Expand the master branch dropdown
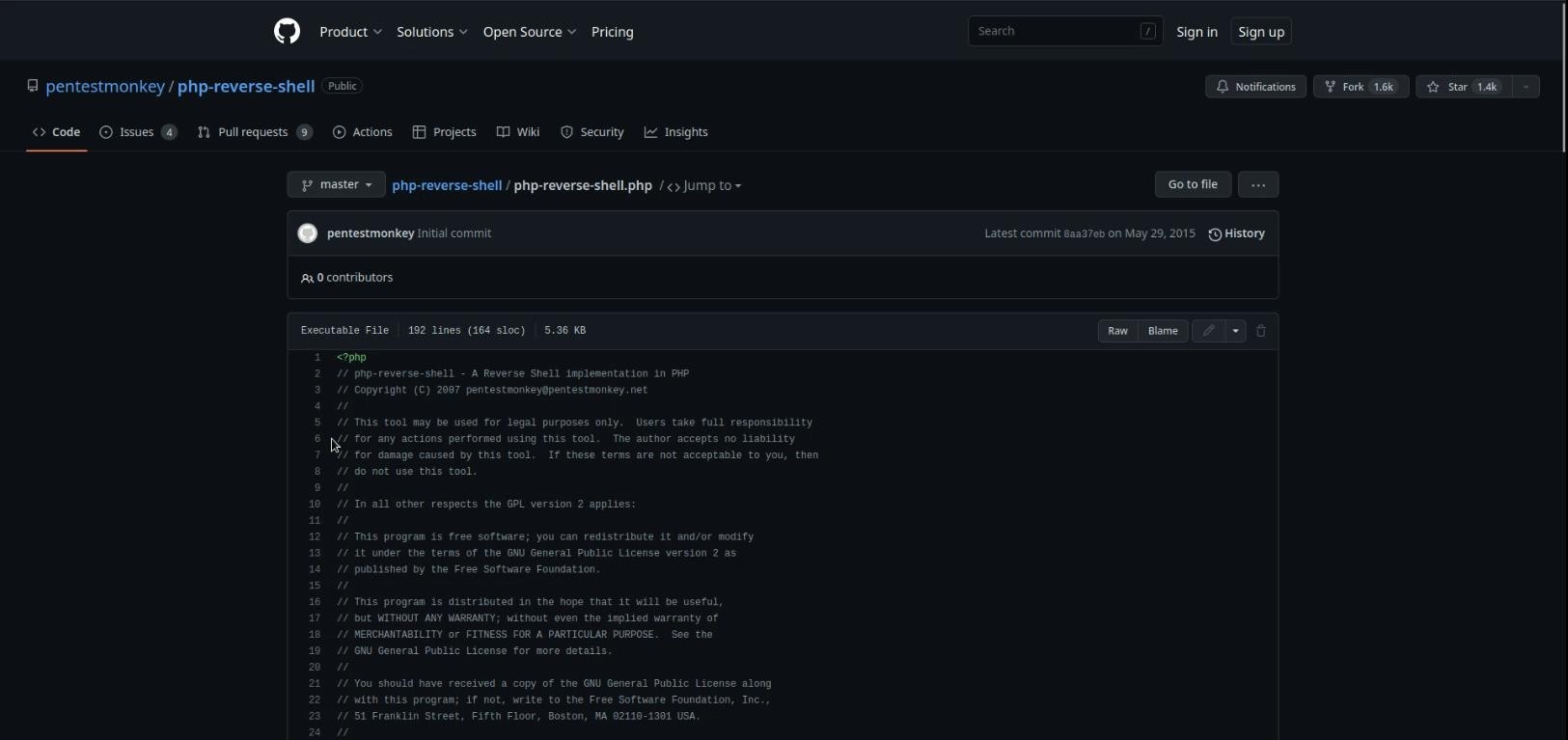 [x=336, y=184]
